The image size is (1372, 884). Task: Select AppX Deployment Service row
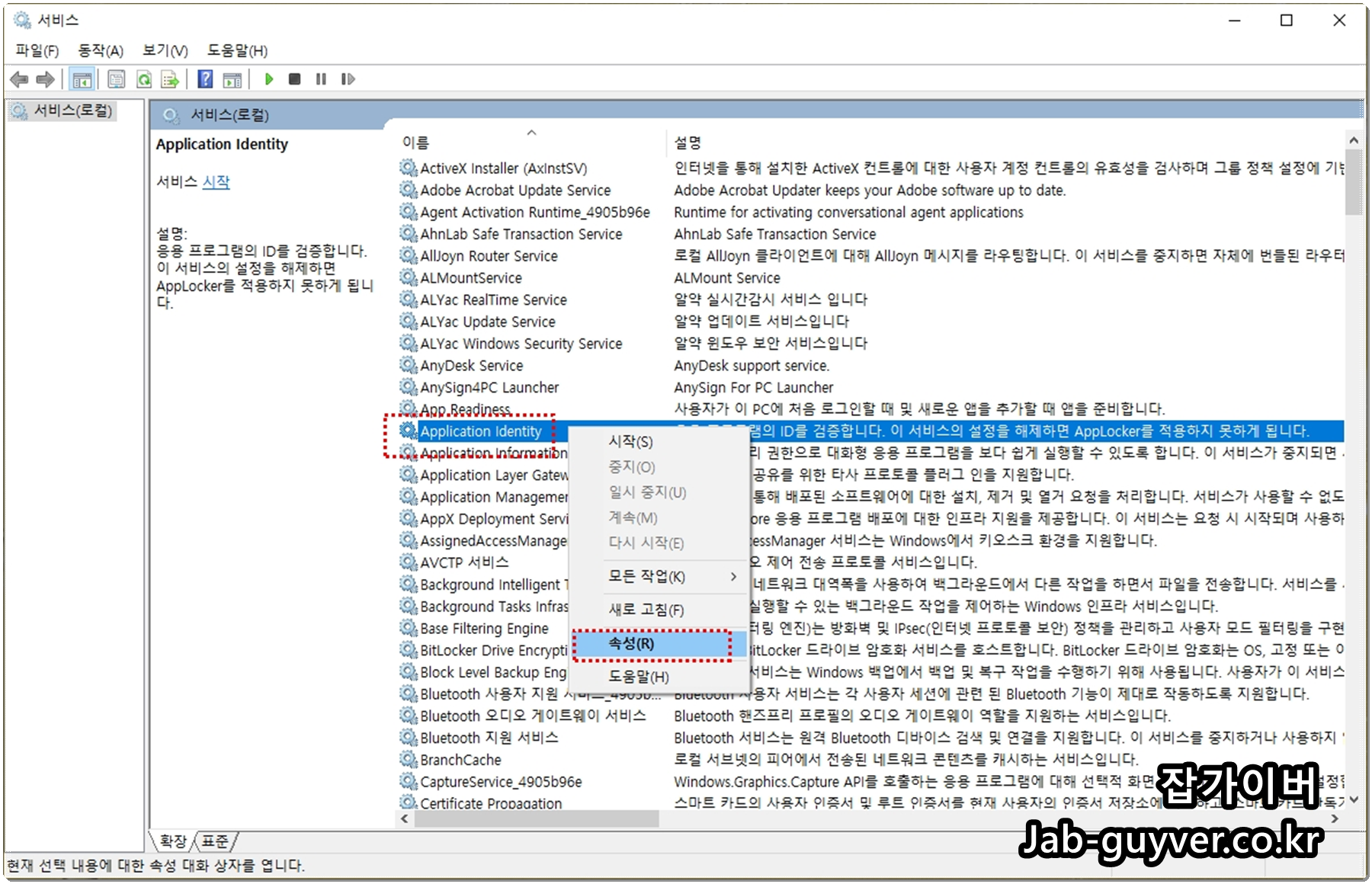pyautogui.click(x=494, y=518)
